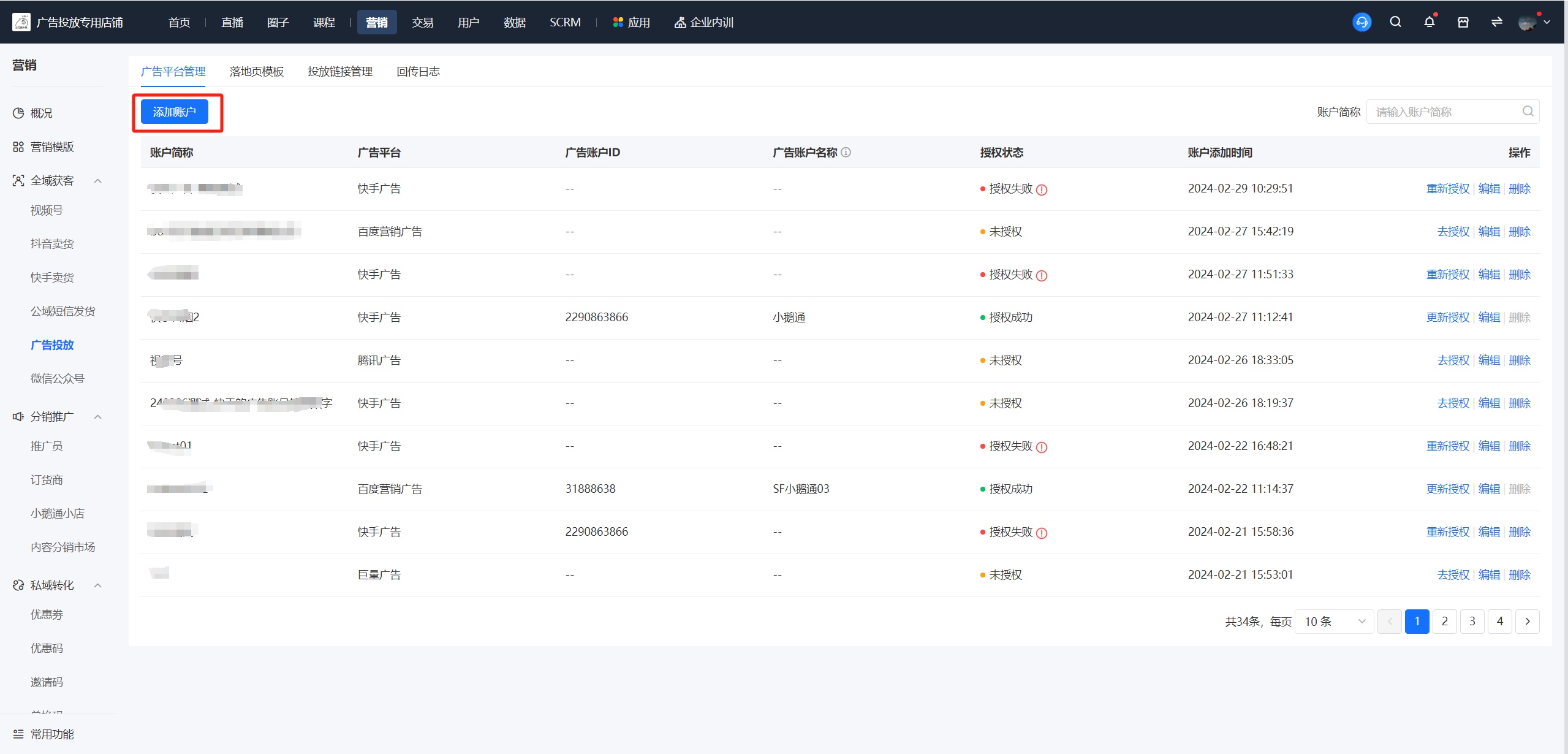1568x754 pixels.
Task: Open the shop storefront icon
Action: pos(1463,22)
